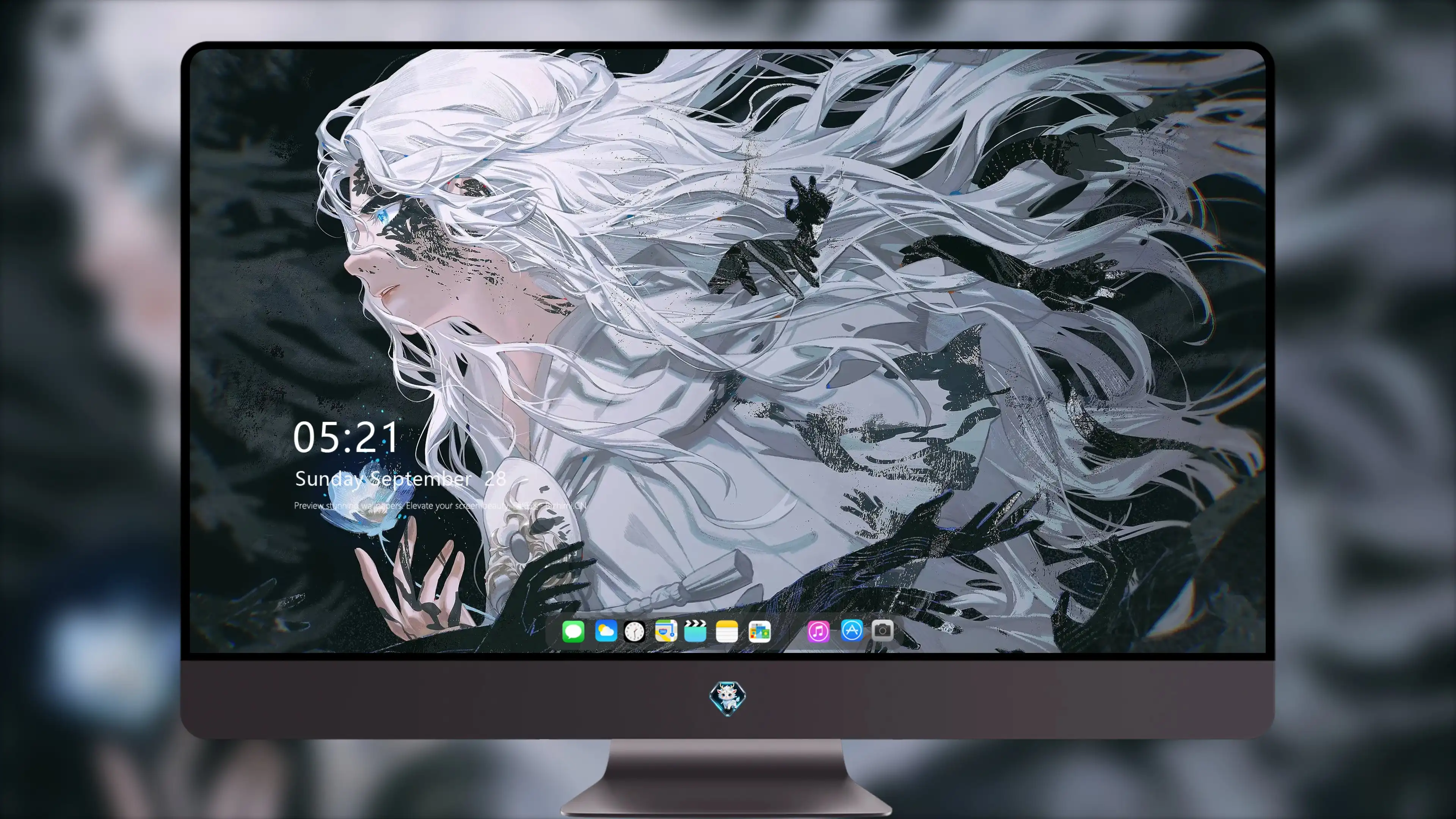Image resolution: width=1456 pixels, height=819 pixels.
Task: Launch the pink iTunes music app
Action: tap(819, 631)
